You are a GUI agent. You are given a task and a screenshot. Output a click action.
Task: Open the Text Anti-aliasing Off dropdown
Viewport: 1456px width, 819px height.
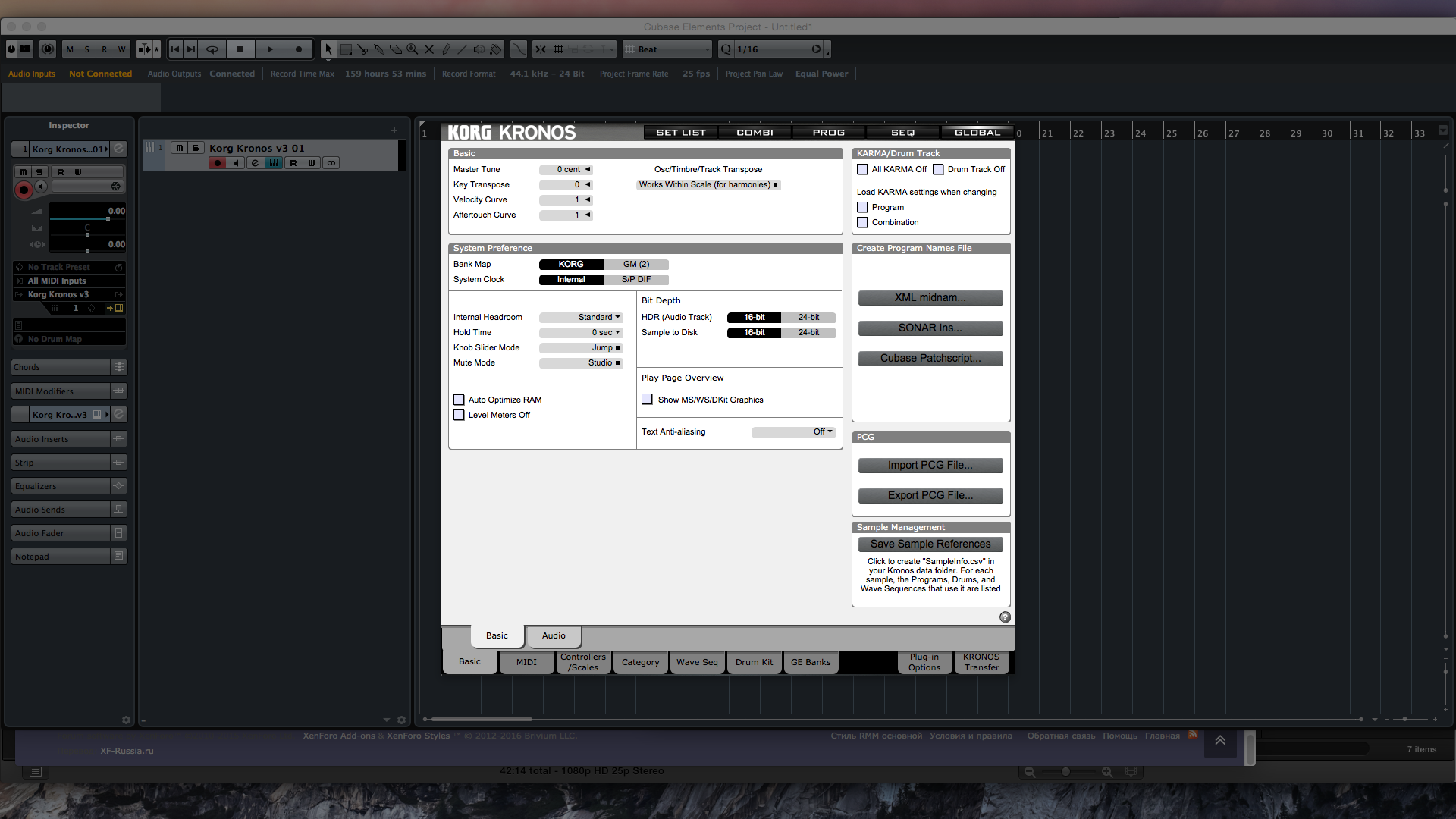(x=793, y=432)
